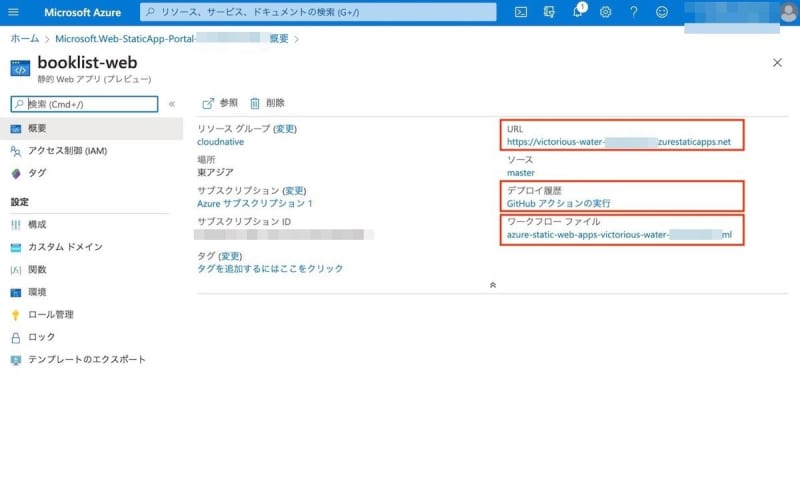Open 関数 menu item

92,269
